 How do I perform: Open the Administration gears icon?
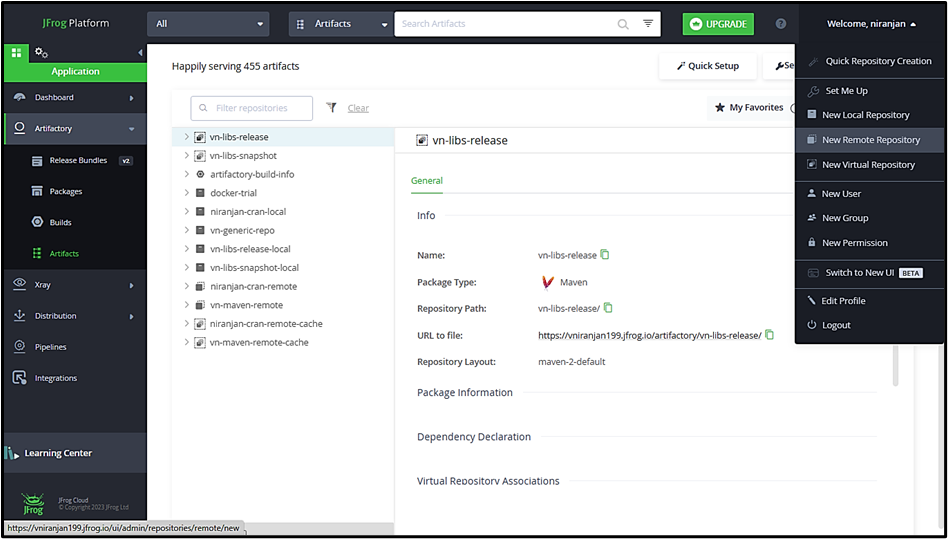coord(41,53)
